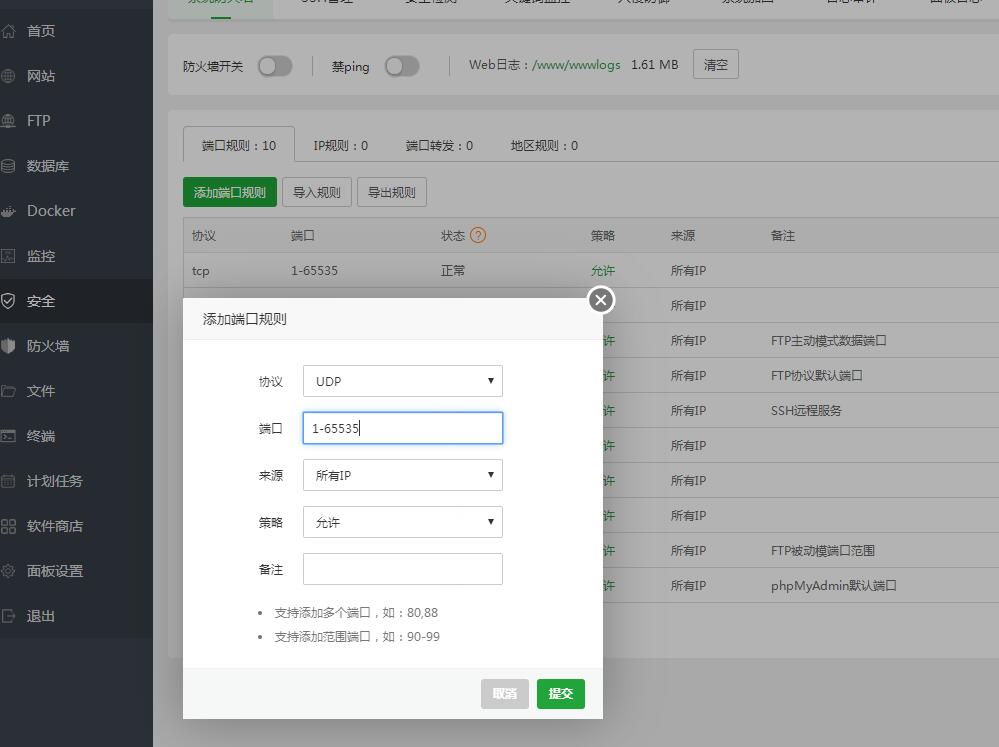999x747 pixels.
Task: Switch to IP规则：0 tab
Action: (x=341, y=145)
